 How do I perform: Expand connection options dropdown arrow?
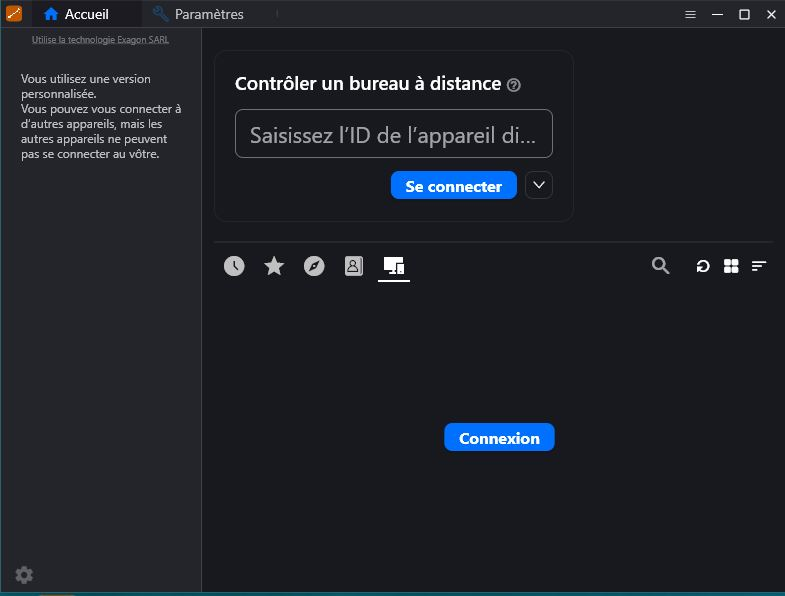(539, 185)
